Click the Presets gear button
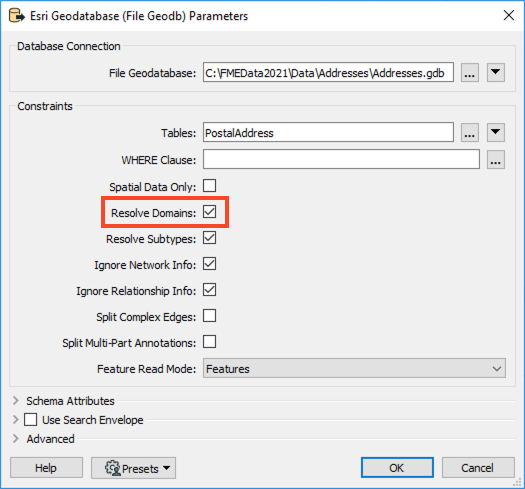The image size is (525, 489). (133, 468)
